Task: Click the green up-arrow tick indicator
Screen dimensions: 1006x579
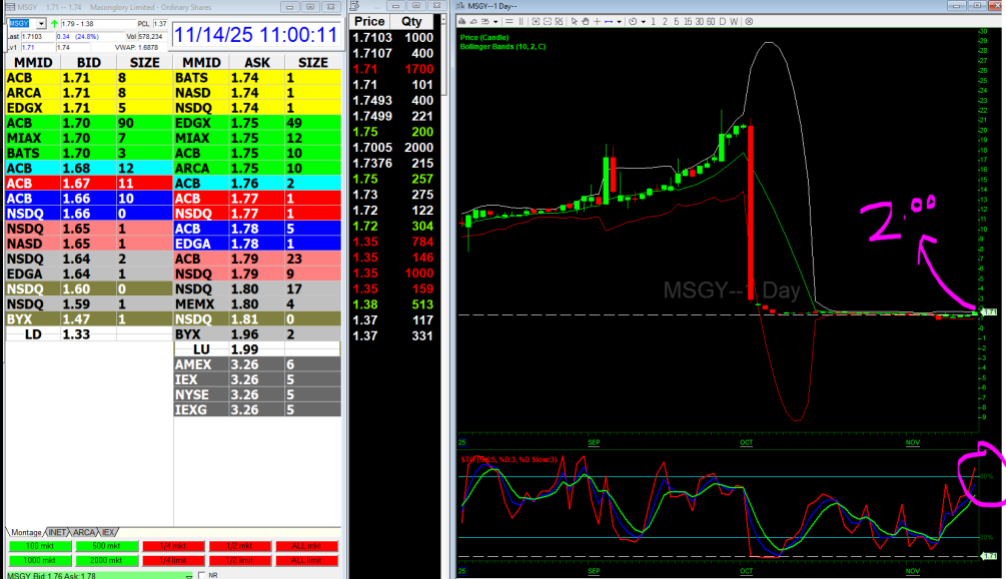Action: click(x=53, y=22)
